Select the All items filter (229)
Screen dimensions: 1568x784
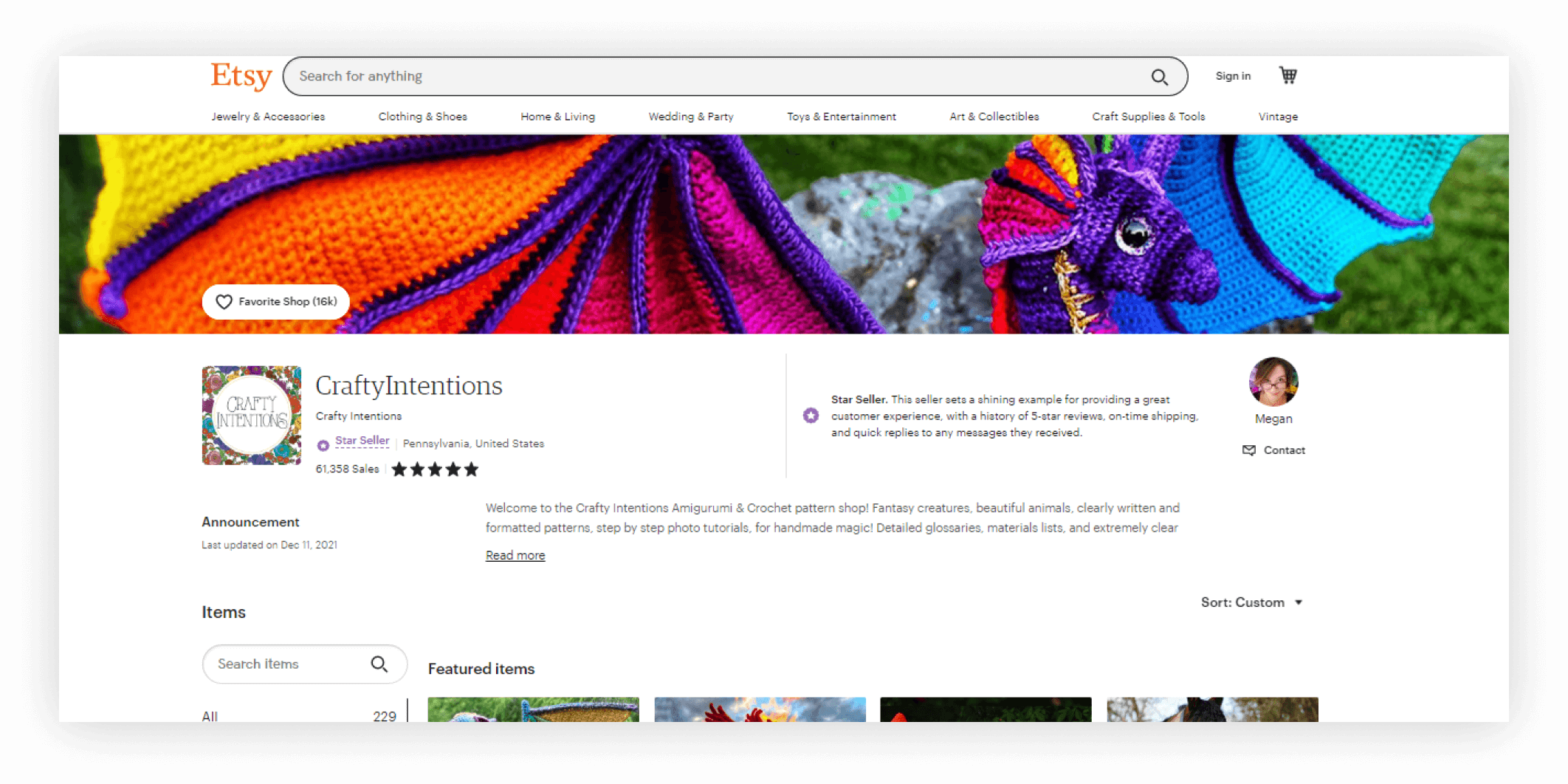point(299,715)
